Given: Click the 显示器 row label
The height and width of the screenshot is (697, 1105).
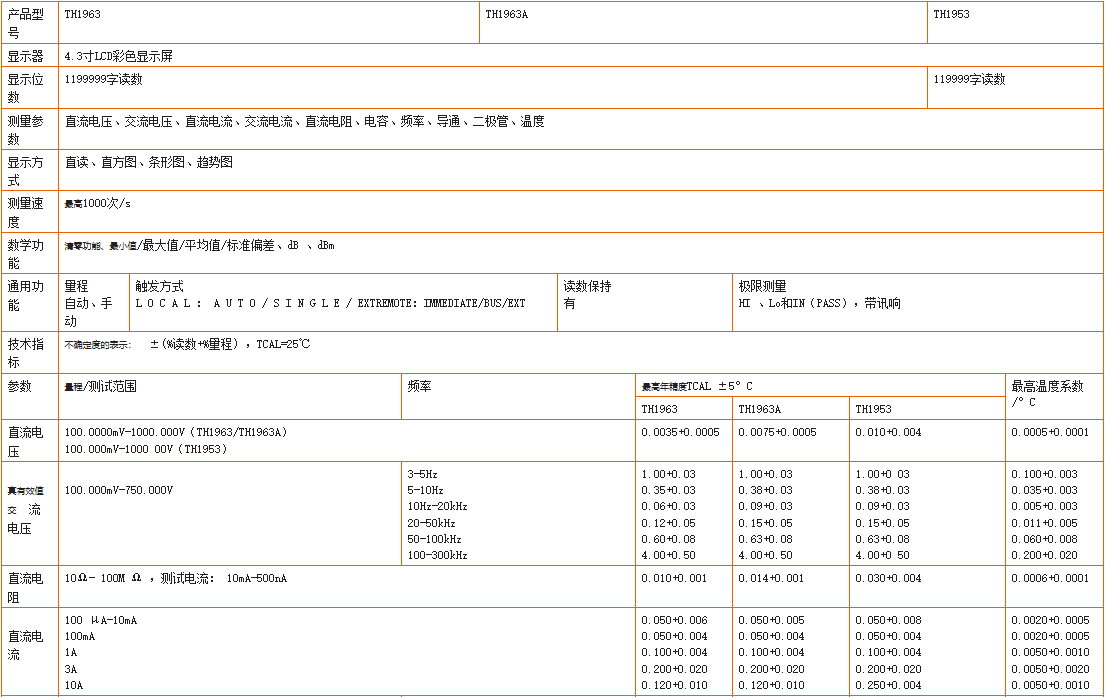Looking at the screenshot, I should (x=25, y=56).
